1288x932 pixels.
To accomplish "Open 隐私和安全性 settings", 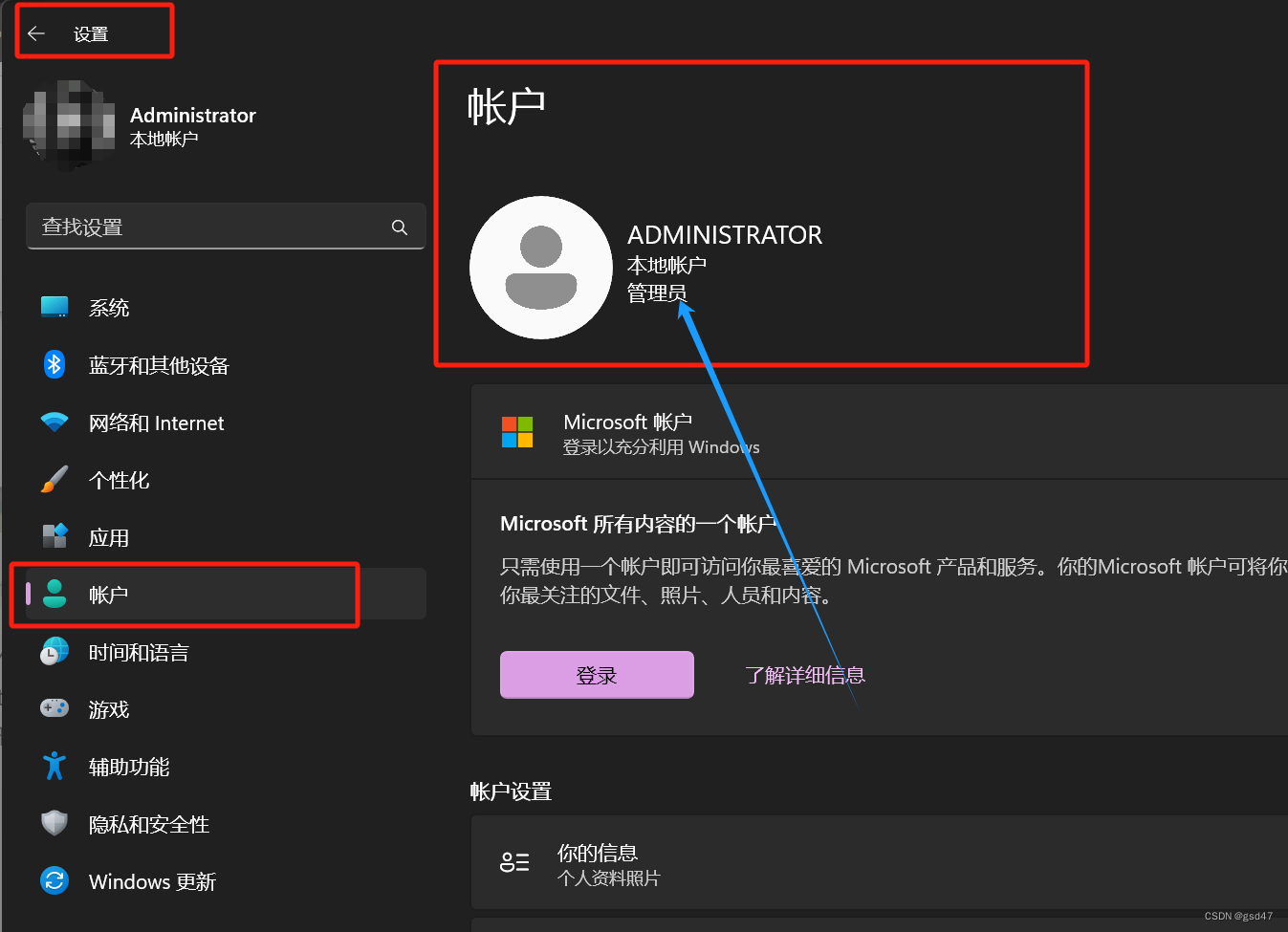I will click(226, 823).
